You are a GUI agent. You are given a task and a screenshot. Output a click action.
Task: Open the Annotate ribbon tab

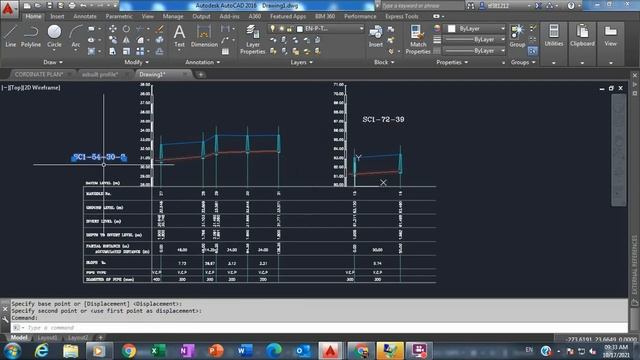(x=85, y=16)
